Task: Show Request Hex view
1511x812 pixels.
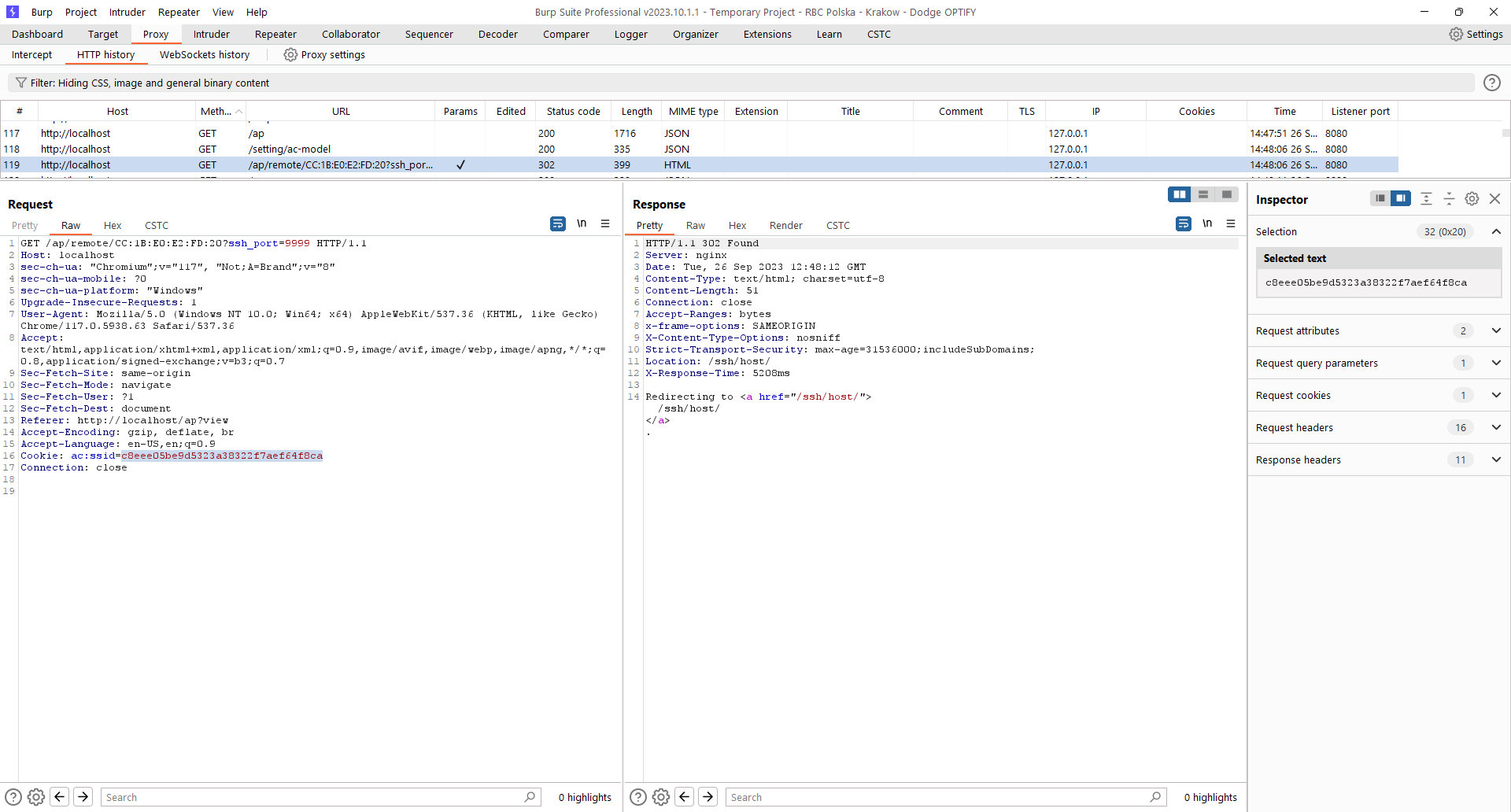Action: click(113, 225)
